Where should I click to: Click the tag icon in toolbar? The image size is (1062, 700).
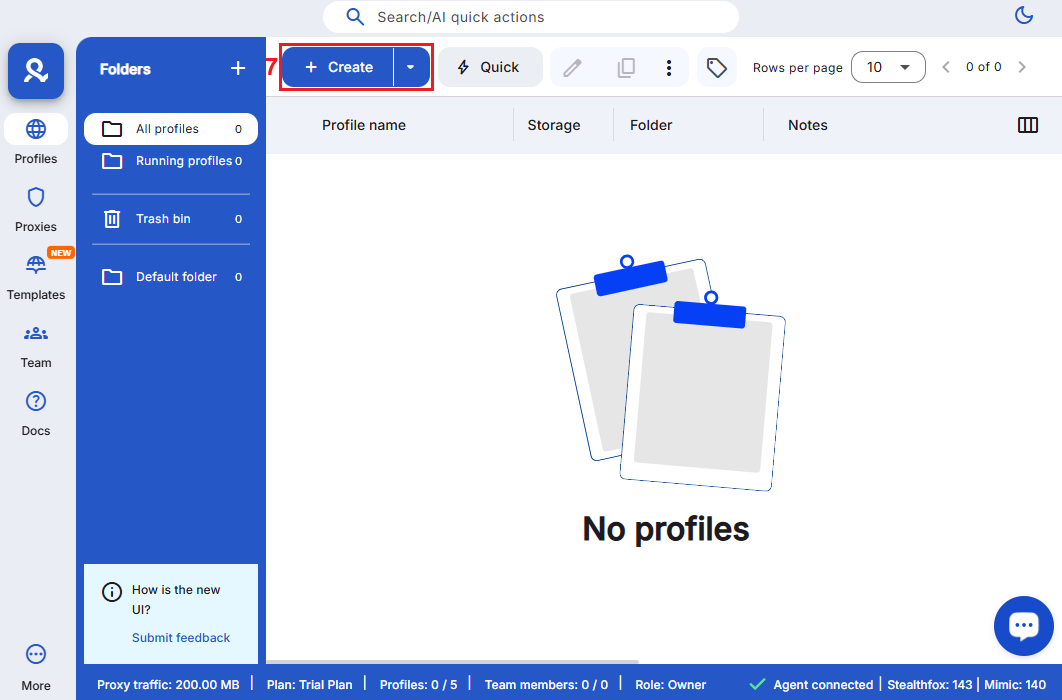[x=716, y=67]
